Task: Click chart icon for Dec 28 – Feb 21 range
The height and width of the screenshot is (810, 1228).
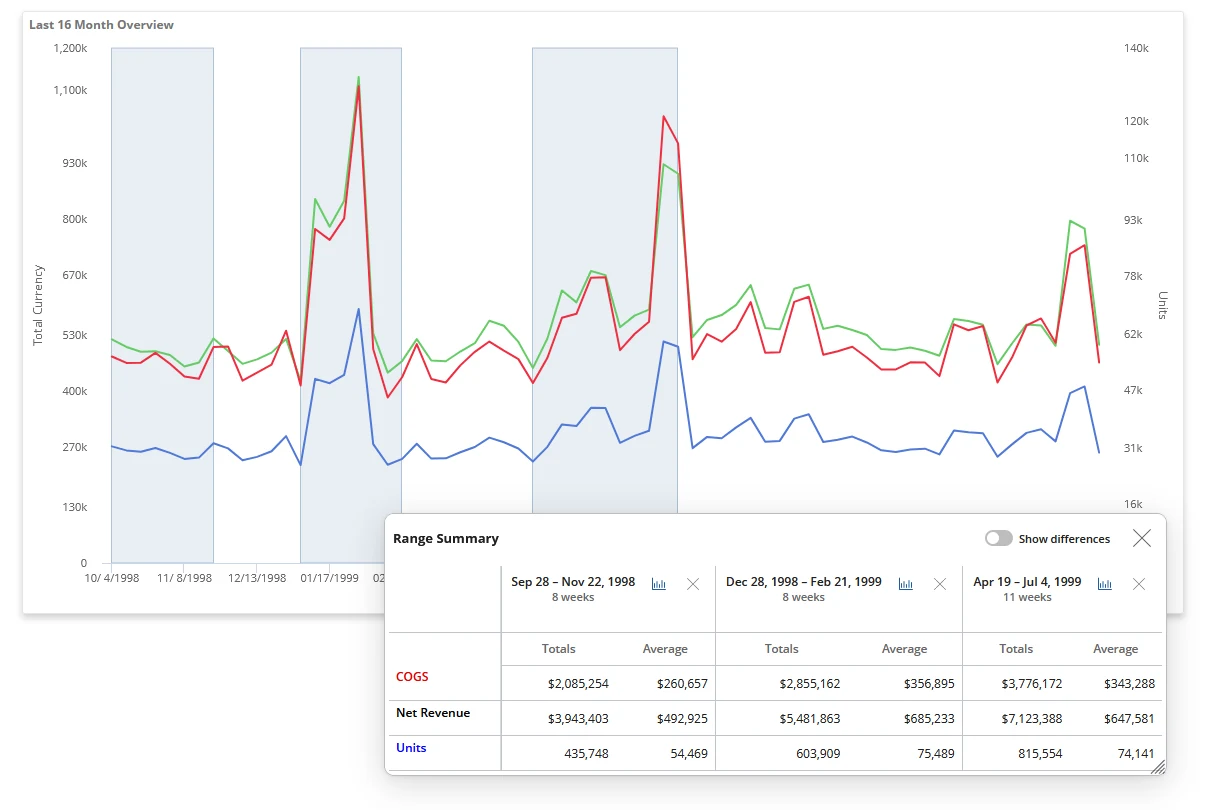Action: tap(906, 584)
